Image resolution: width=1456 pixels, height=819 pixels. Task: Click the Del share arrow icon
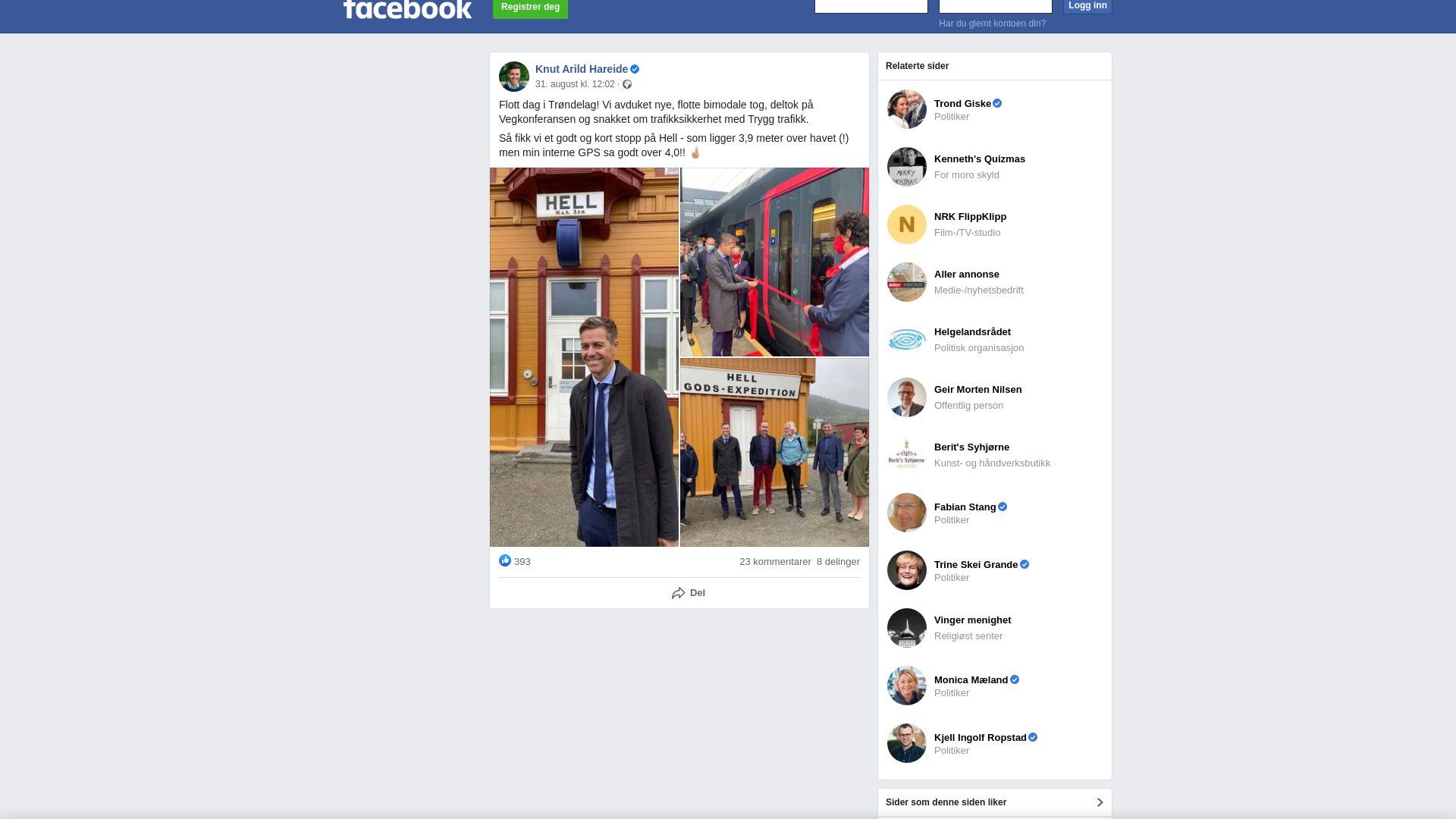coord(679,593)
